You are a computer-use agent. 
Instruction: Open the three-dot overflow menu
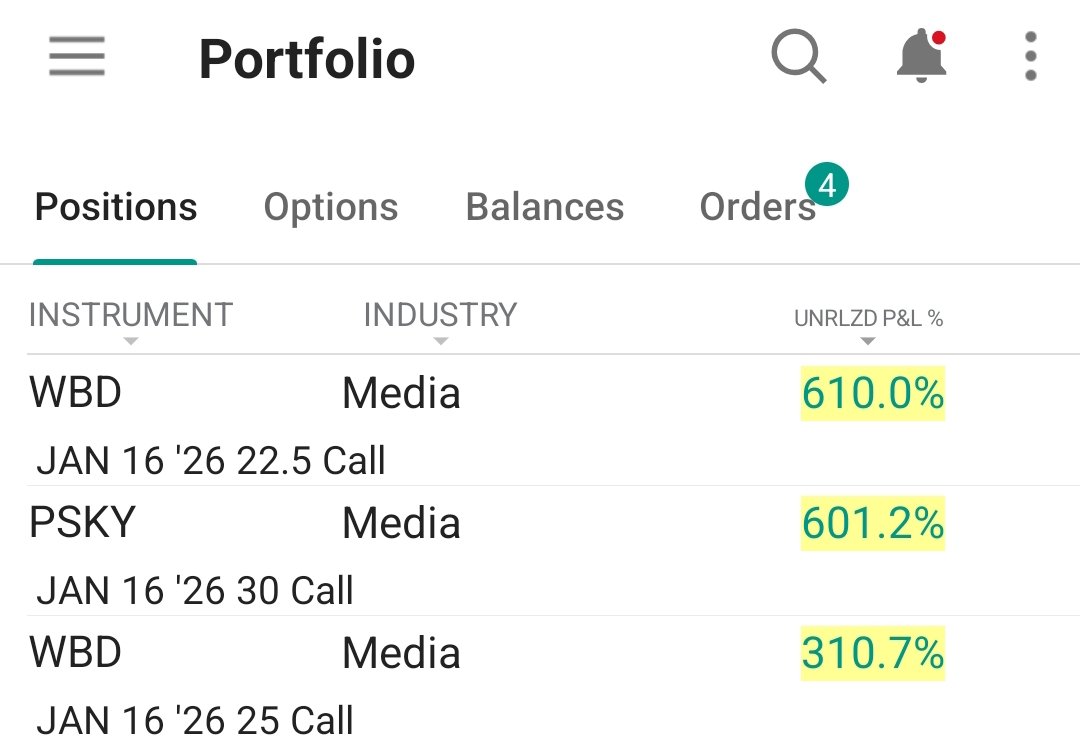1030,56
